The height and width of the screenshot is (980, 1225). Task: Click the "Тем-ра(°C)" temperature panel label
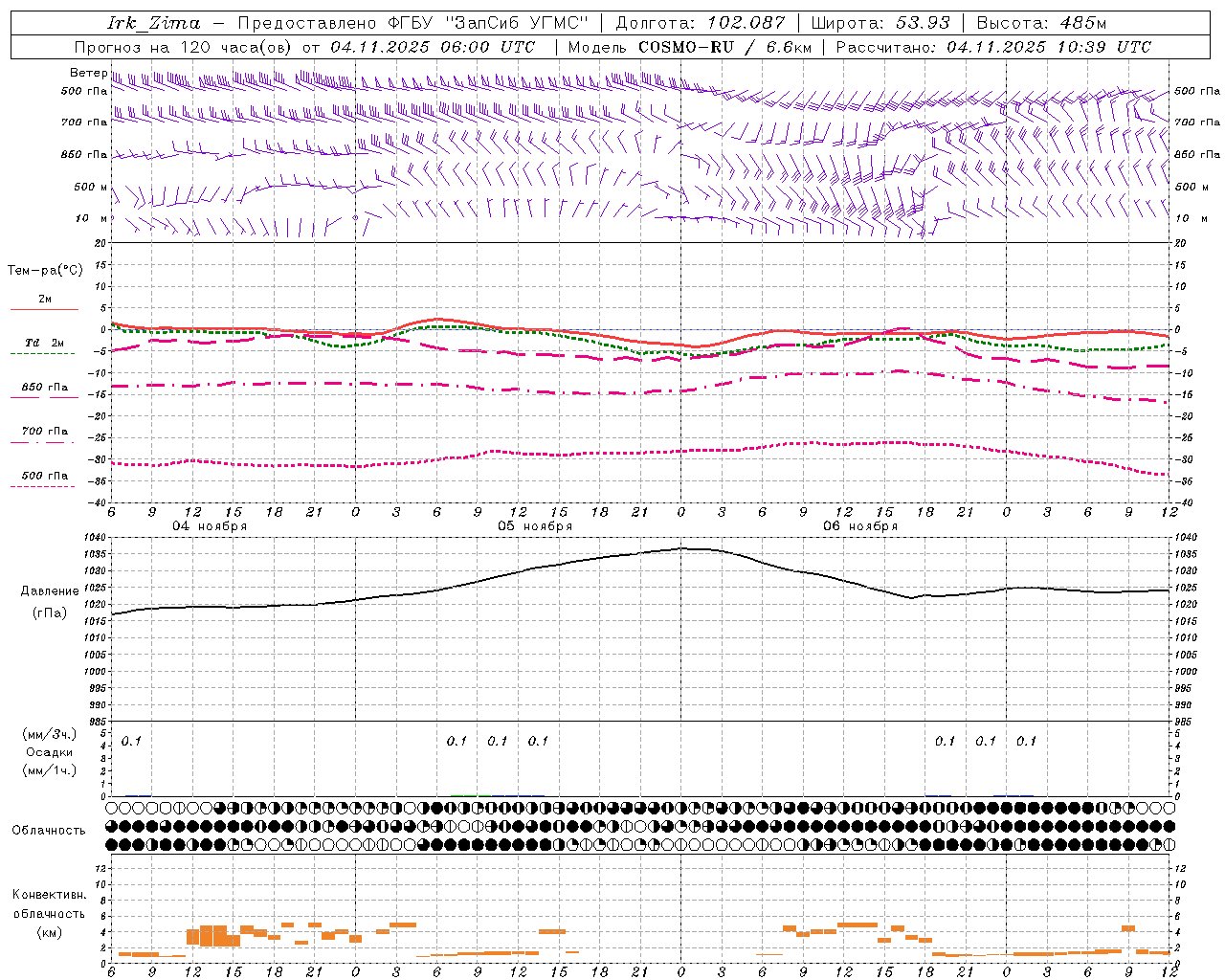point(45,270)
